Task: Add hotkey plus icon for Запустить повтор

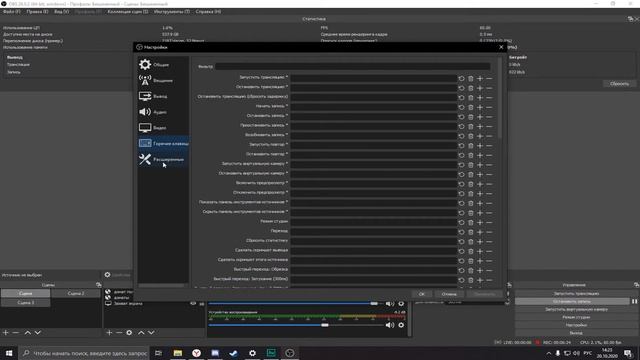Action: coord(480,145)
